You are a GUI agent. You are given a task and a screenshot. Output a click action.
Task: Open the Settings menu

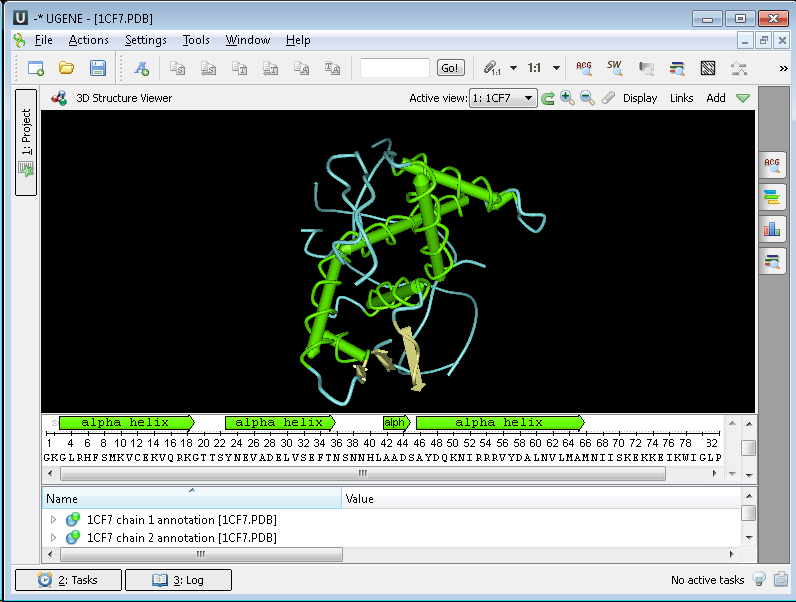(146, 40)
